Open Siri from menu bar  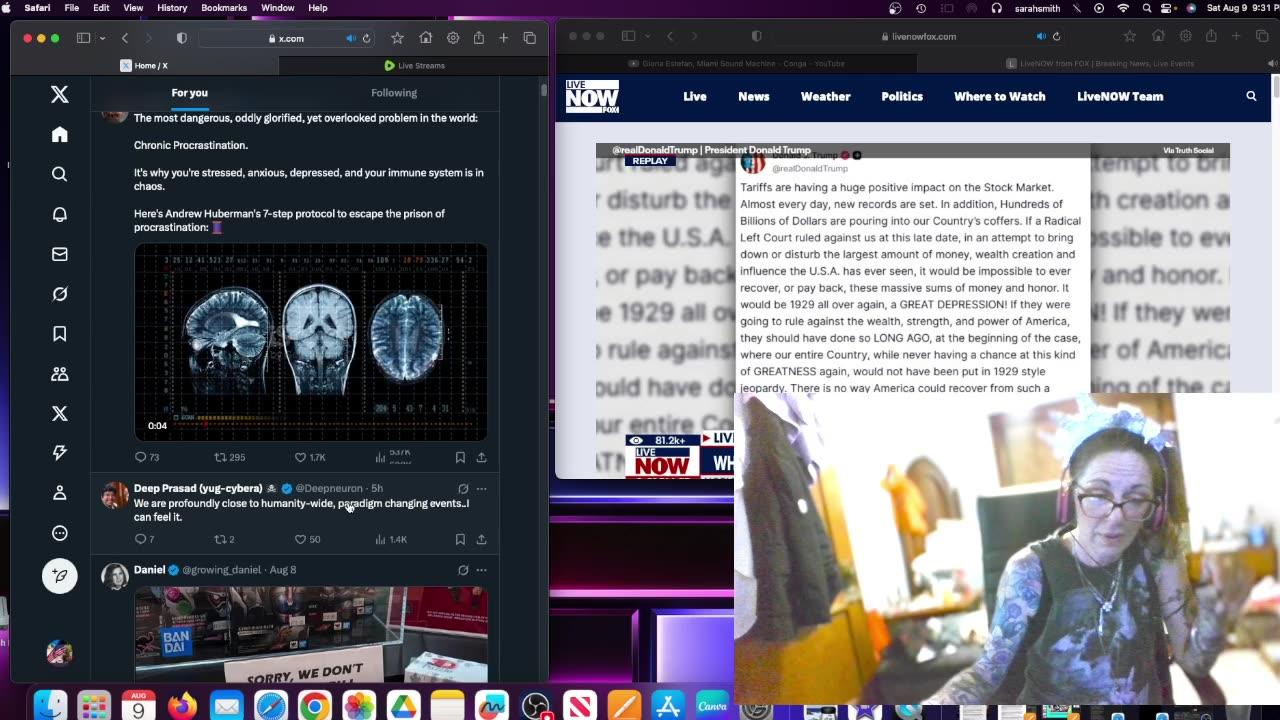[1191, 8]
